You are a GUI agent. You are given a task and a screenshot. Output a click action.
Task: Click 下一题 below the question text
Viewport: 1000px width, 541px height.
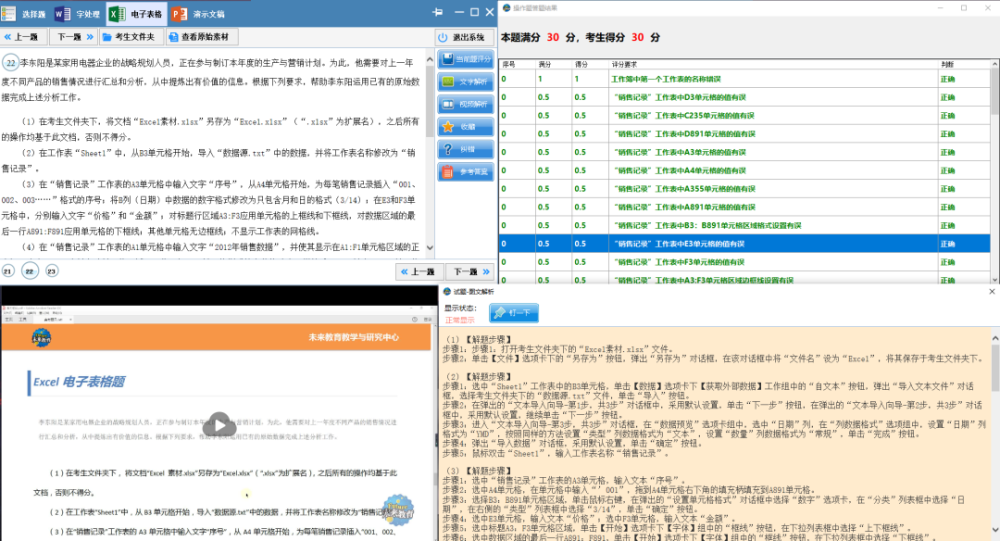470,272
